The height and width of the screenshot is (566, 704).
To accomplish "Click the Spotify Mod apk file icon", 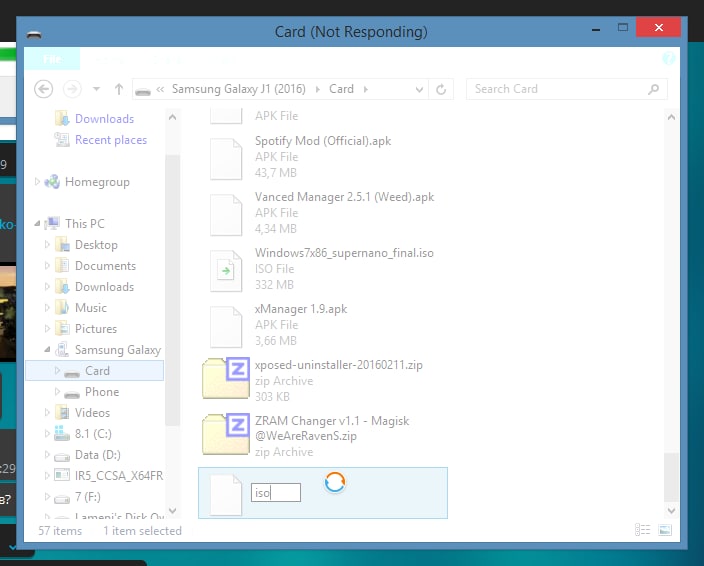I will click(x=226, y=159).
